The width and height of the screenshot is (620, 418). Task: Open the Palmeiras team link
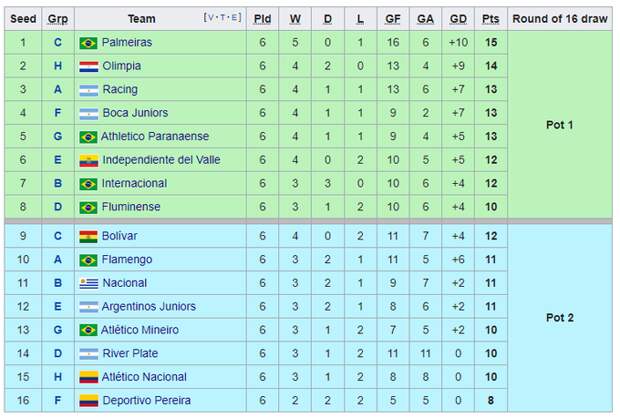pyautogui.click(x=127, y=42)
